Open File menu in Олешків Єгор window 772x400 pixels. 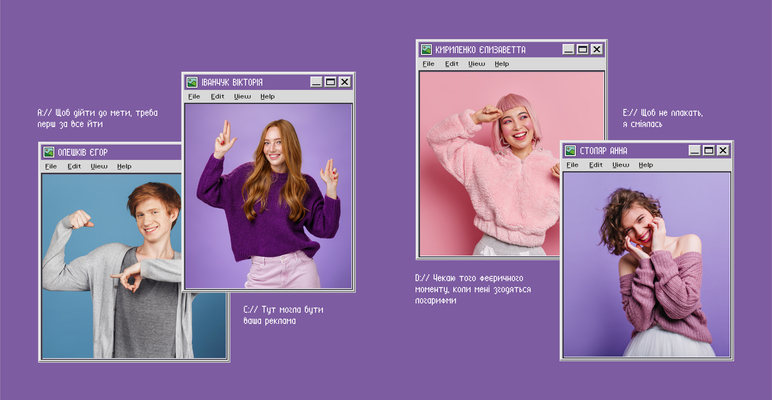[50, 166]
